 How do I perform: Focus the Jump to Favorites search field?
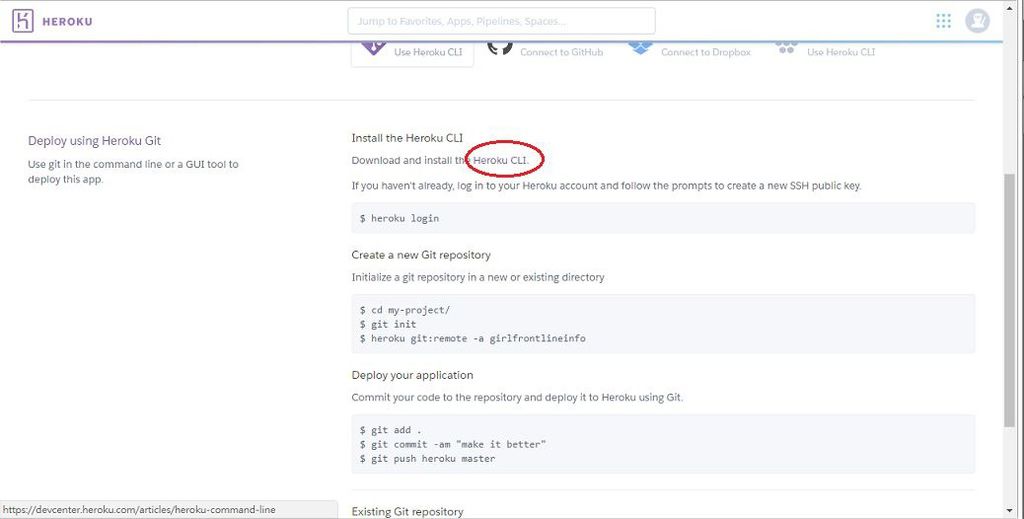coord(502,21)
